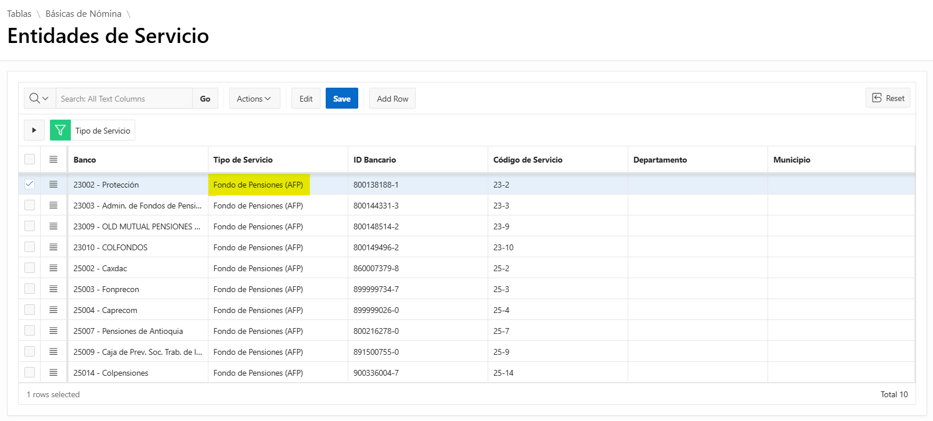Viewport: 933px width, 421px height.
Task: Select the 25002 - Caxdac row checkbox
Action: pyautogui.click(x=29, y=268)
